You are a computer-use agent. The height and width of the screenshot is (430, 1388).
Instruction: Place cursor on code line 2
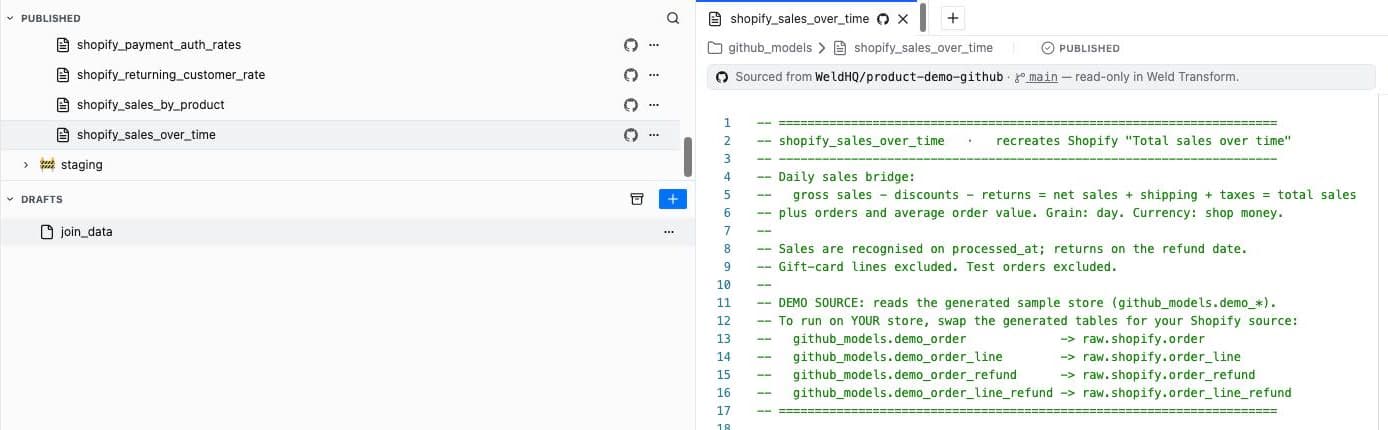coord(1025,141)
